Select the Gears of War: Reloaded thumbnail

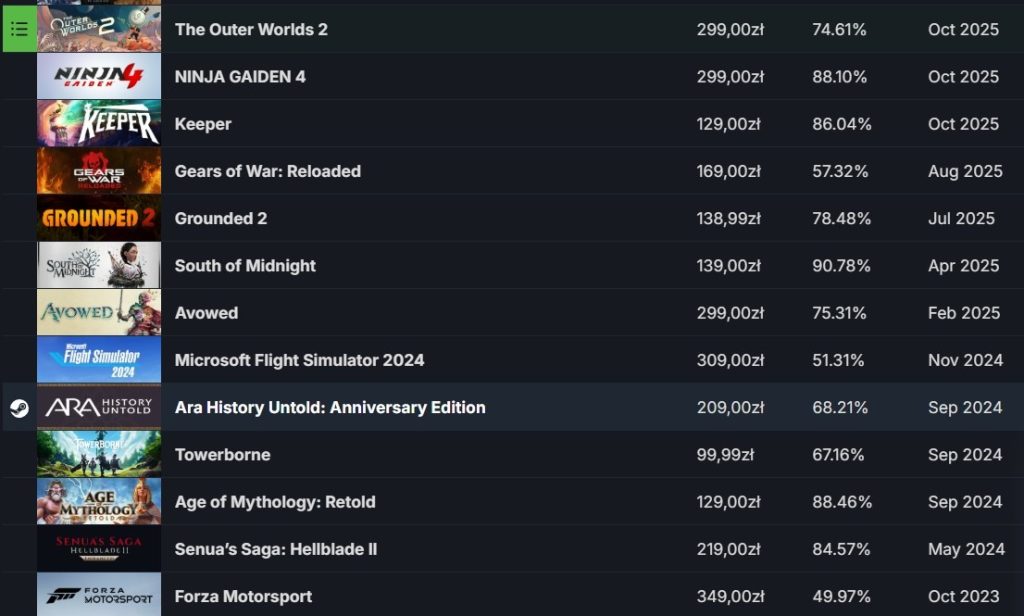tap(99, 171)
